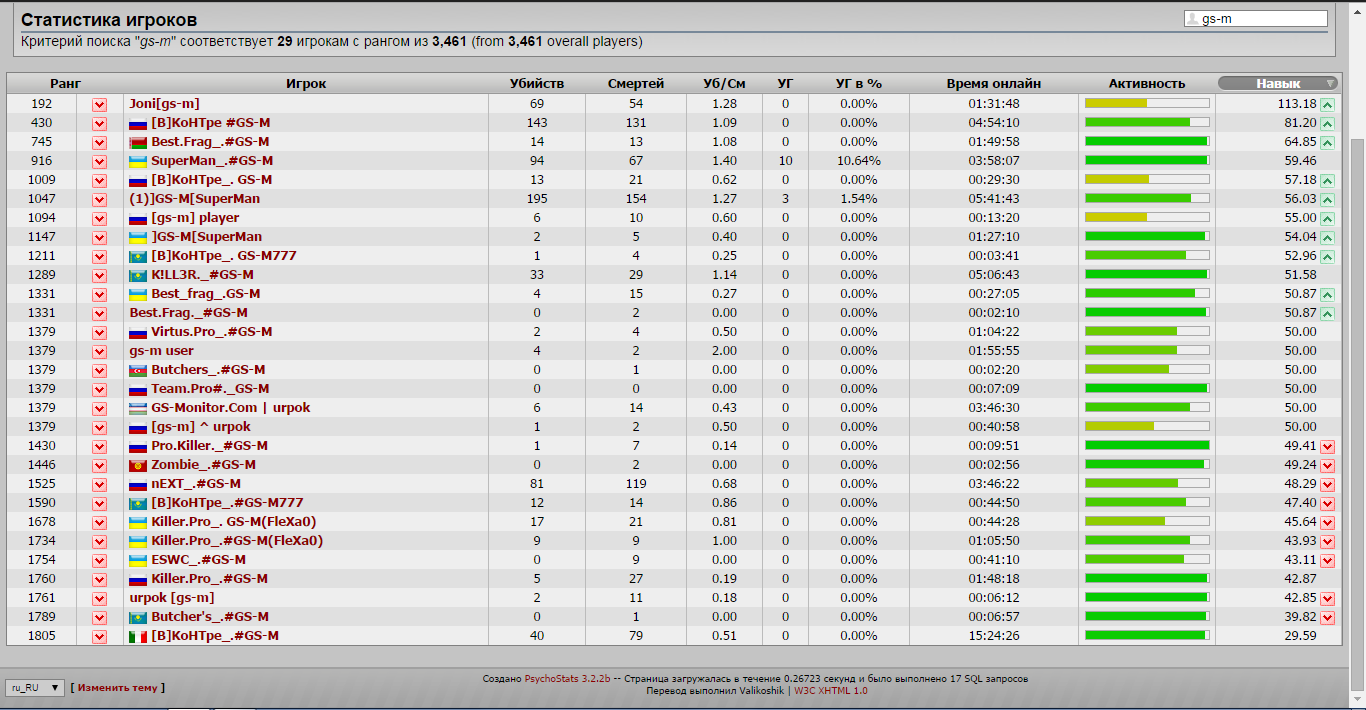Screen dimensions: 1366x710
Task: Sort table by Смертей column
Action: (x=636, y=84)
